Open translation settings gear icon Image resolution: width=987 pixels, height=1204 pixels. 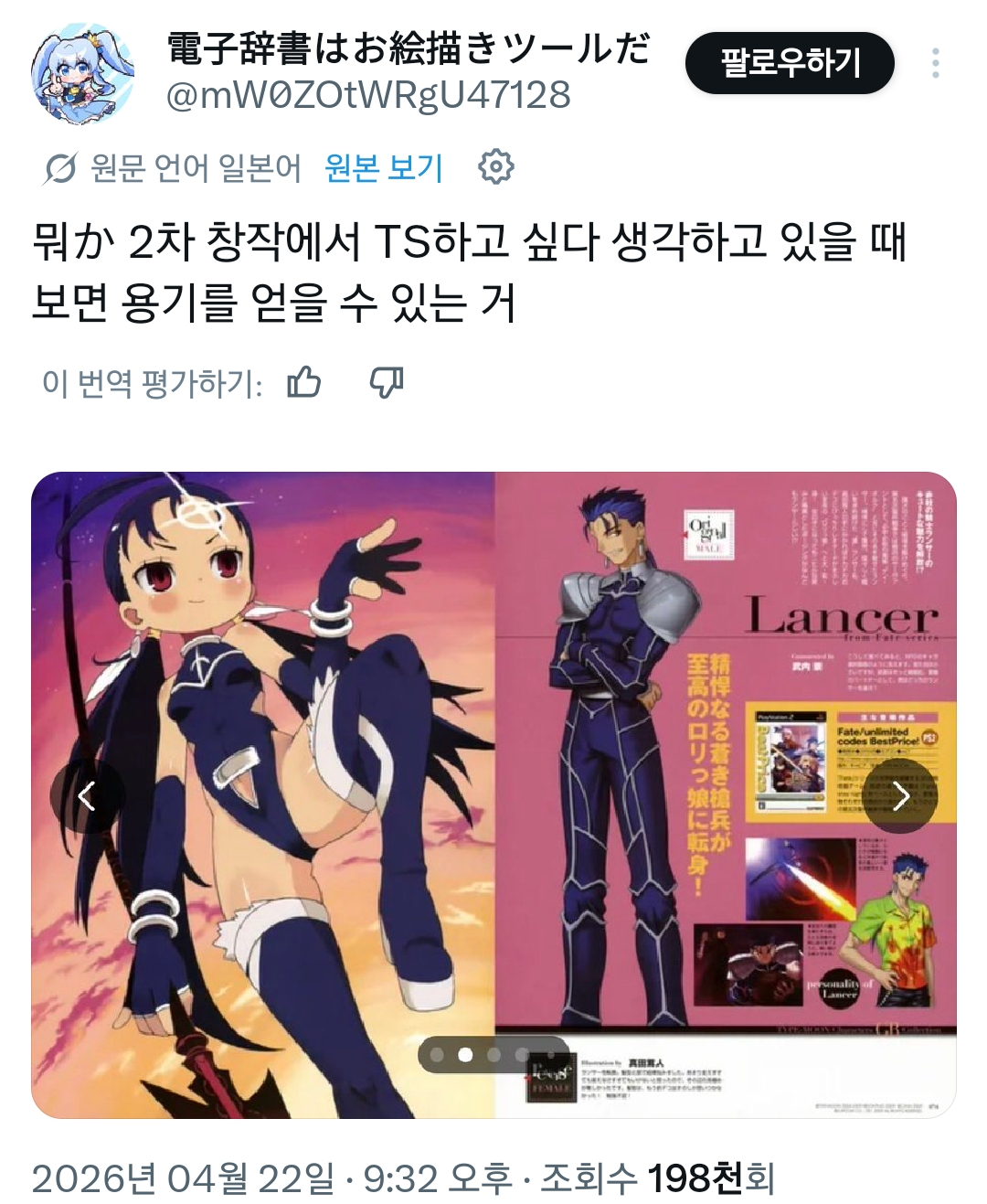click(x=496, y=167)
